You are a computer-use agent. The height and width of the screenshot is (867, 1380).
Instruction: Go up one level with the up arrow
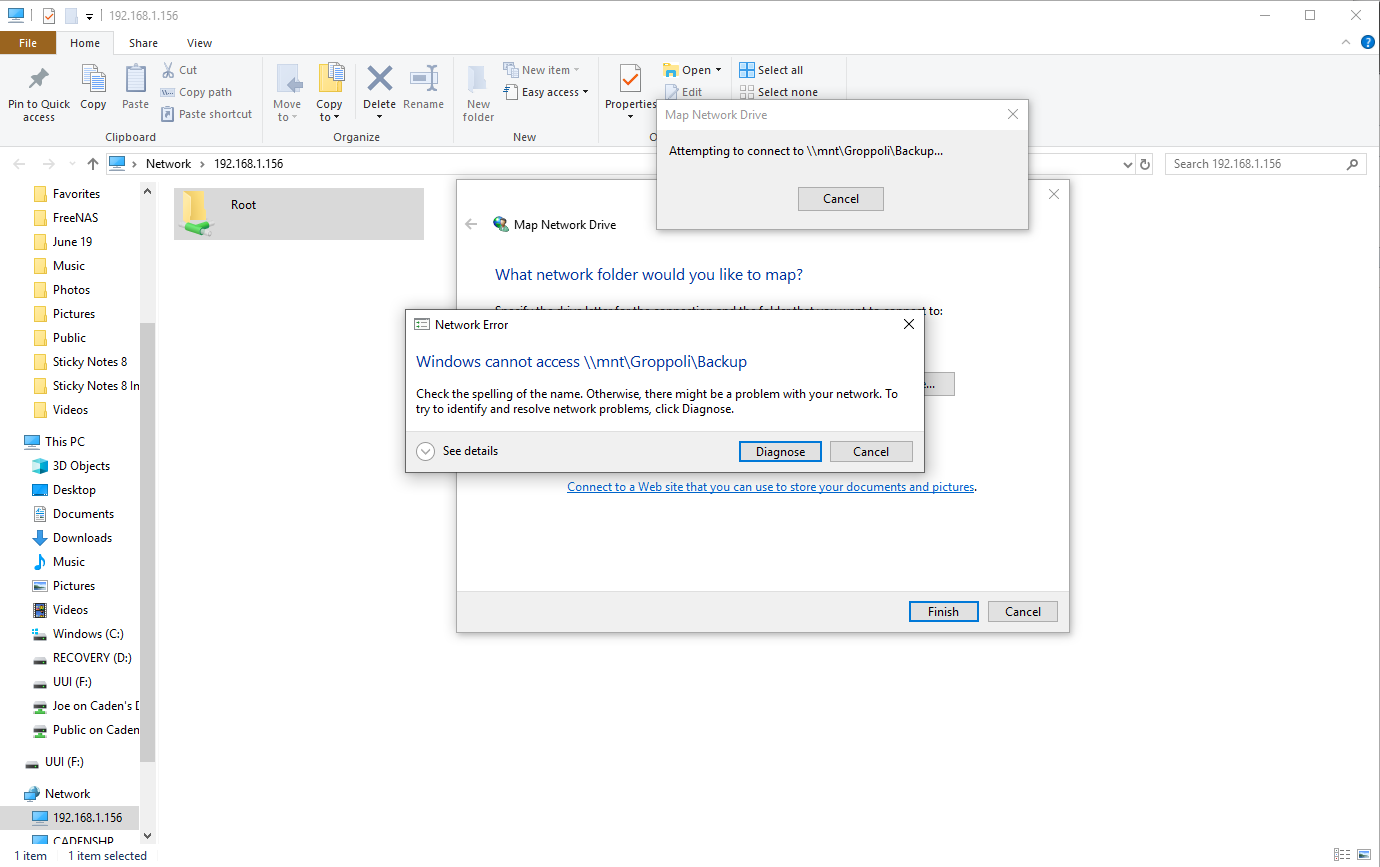pos(93,164)
